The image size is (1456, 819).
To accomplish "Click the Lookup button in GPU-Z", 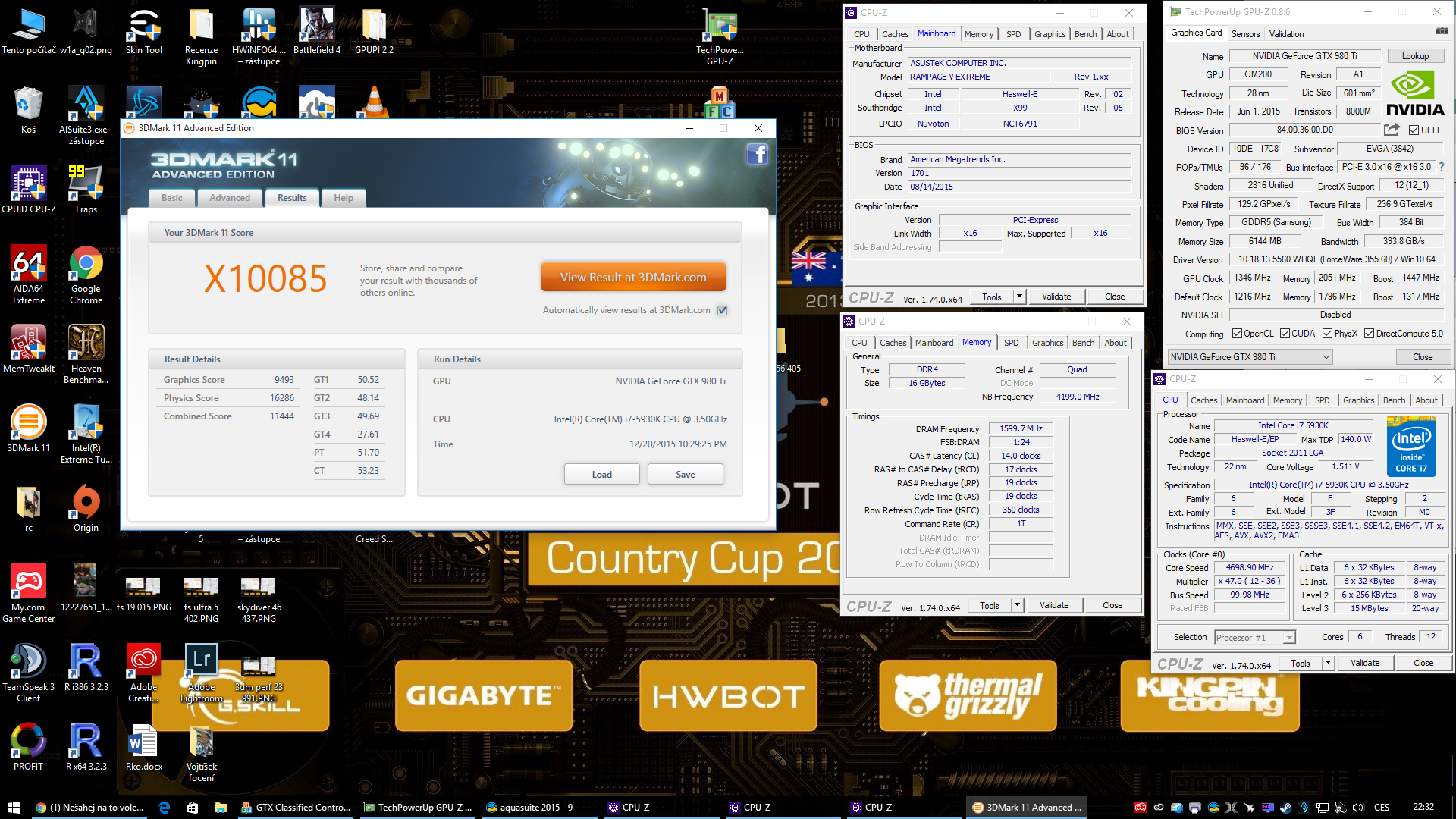I will pyautogui.click(x=1415, y=56).
